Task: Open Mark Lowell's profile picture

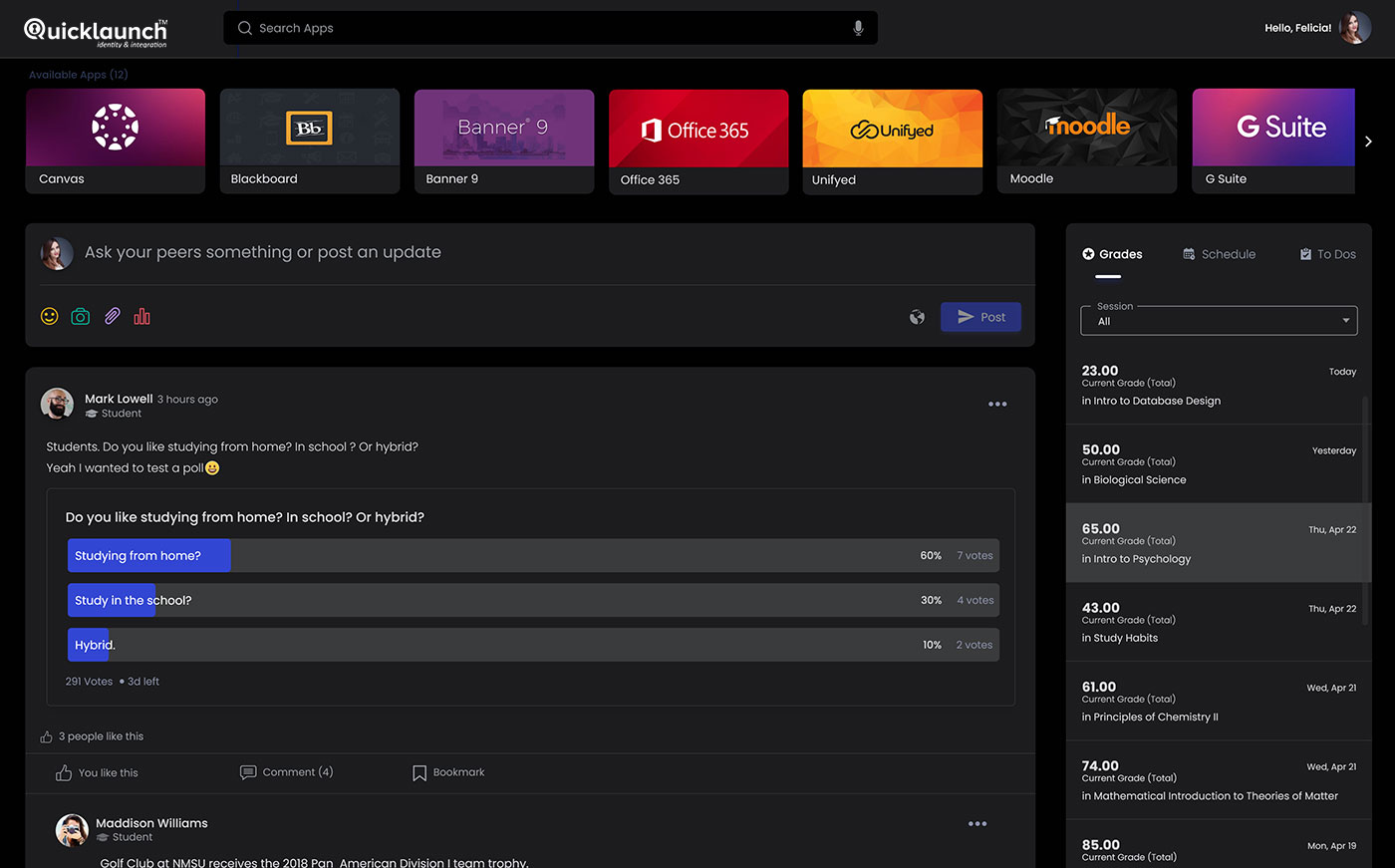Action: 57,405
